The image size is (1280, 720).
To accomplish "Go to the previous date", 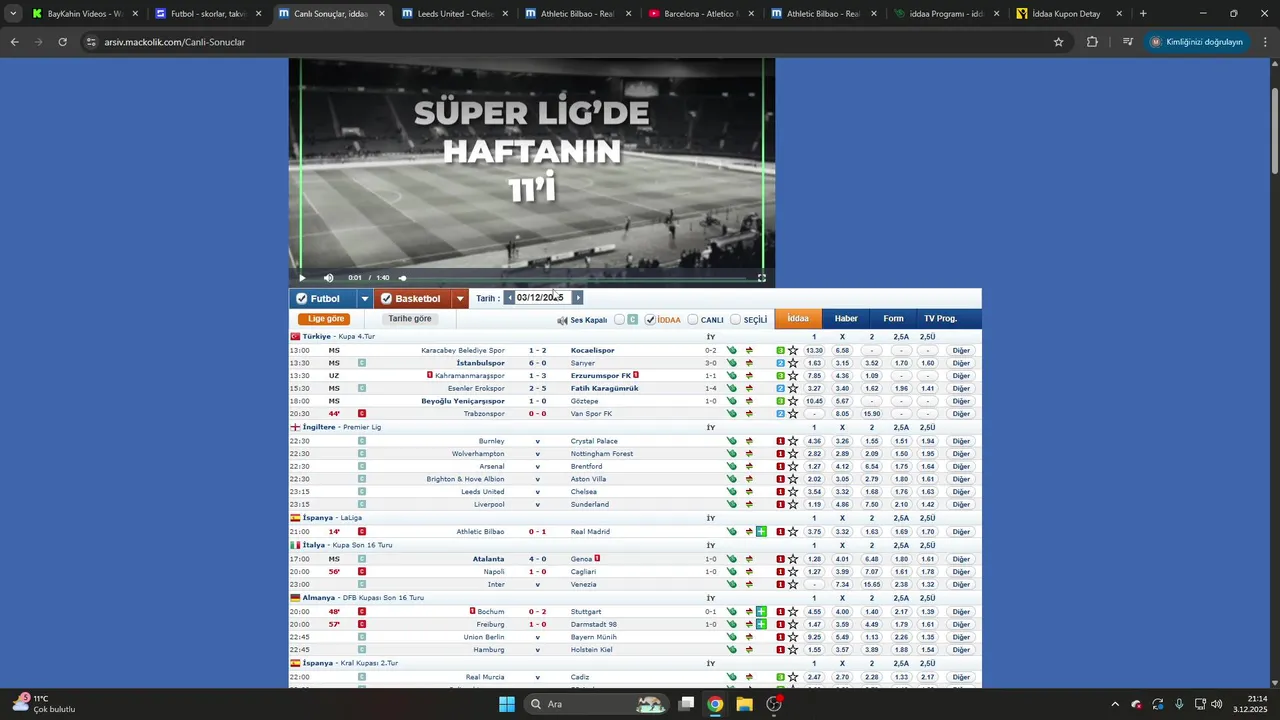I will 509,298.
